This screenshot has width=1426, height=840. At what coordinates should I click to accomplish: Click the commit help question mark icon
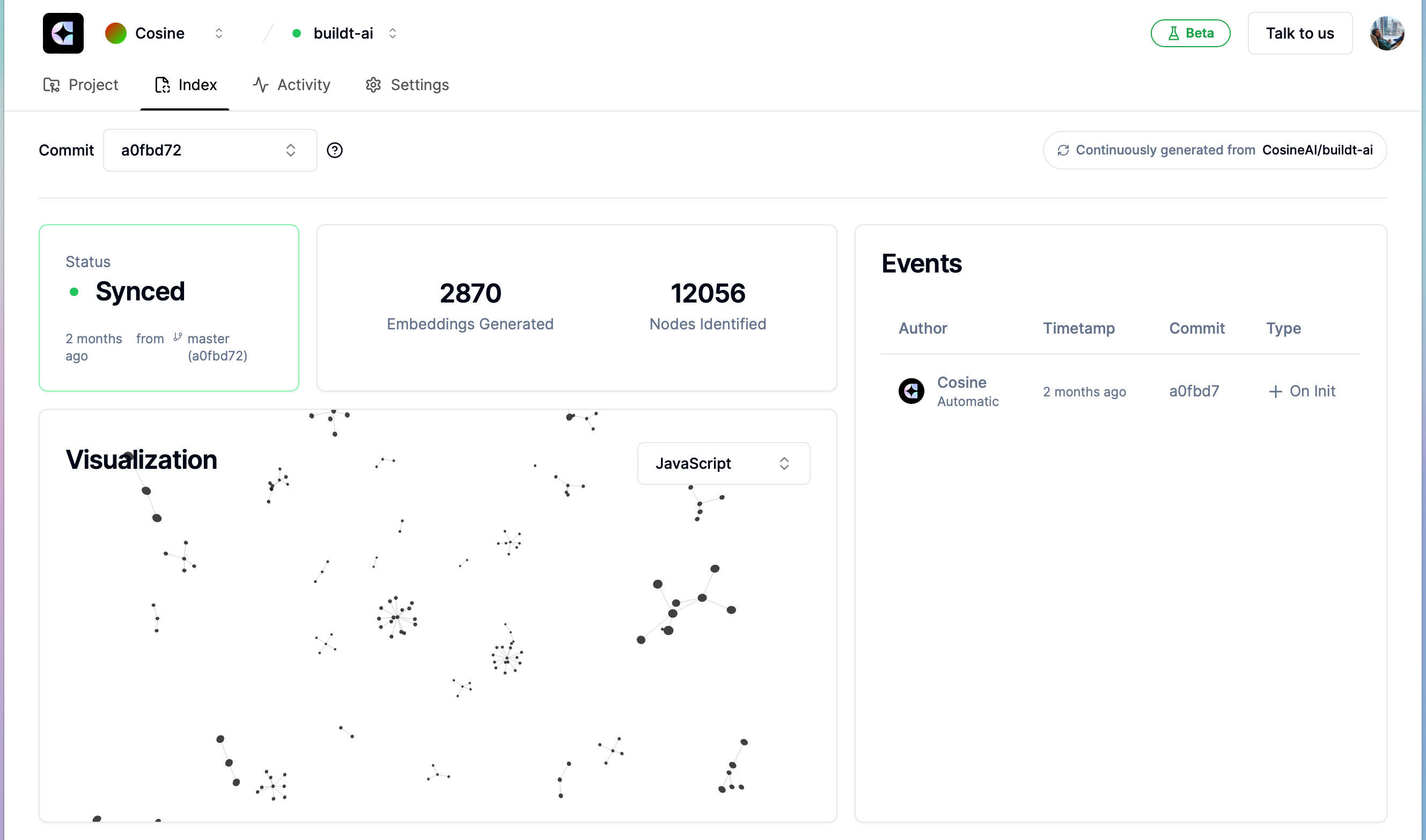tap(335, 150)
